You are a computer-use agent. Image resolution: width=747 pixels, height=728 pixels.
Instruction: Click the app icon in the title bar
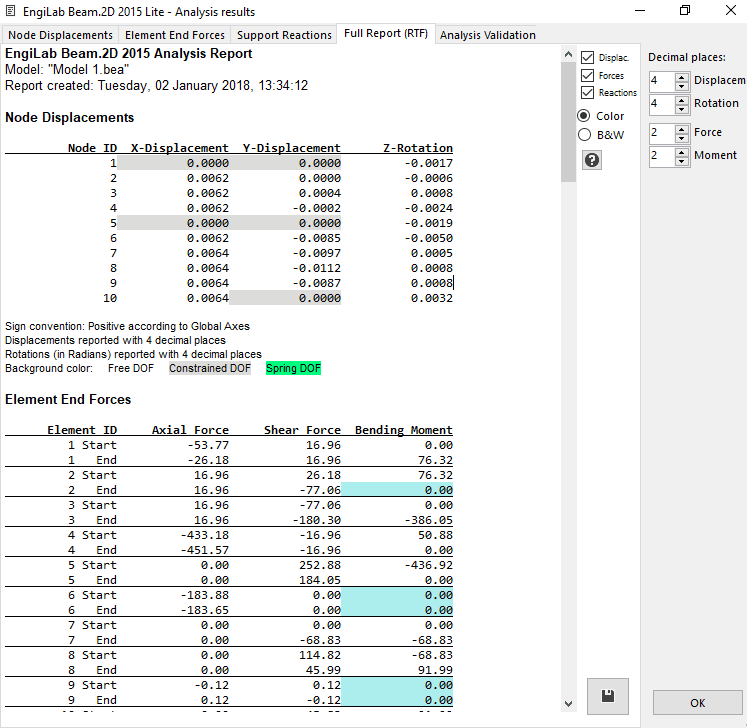coord(10,11)
